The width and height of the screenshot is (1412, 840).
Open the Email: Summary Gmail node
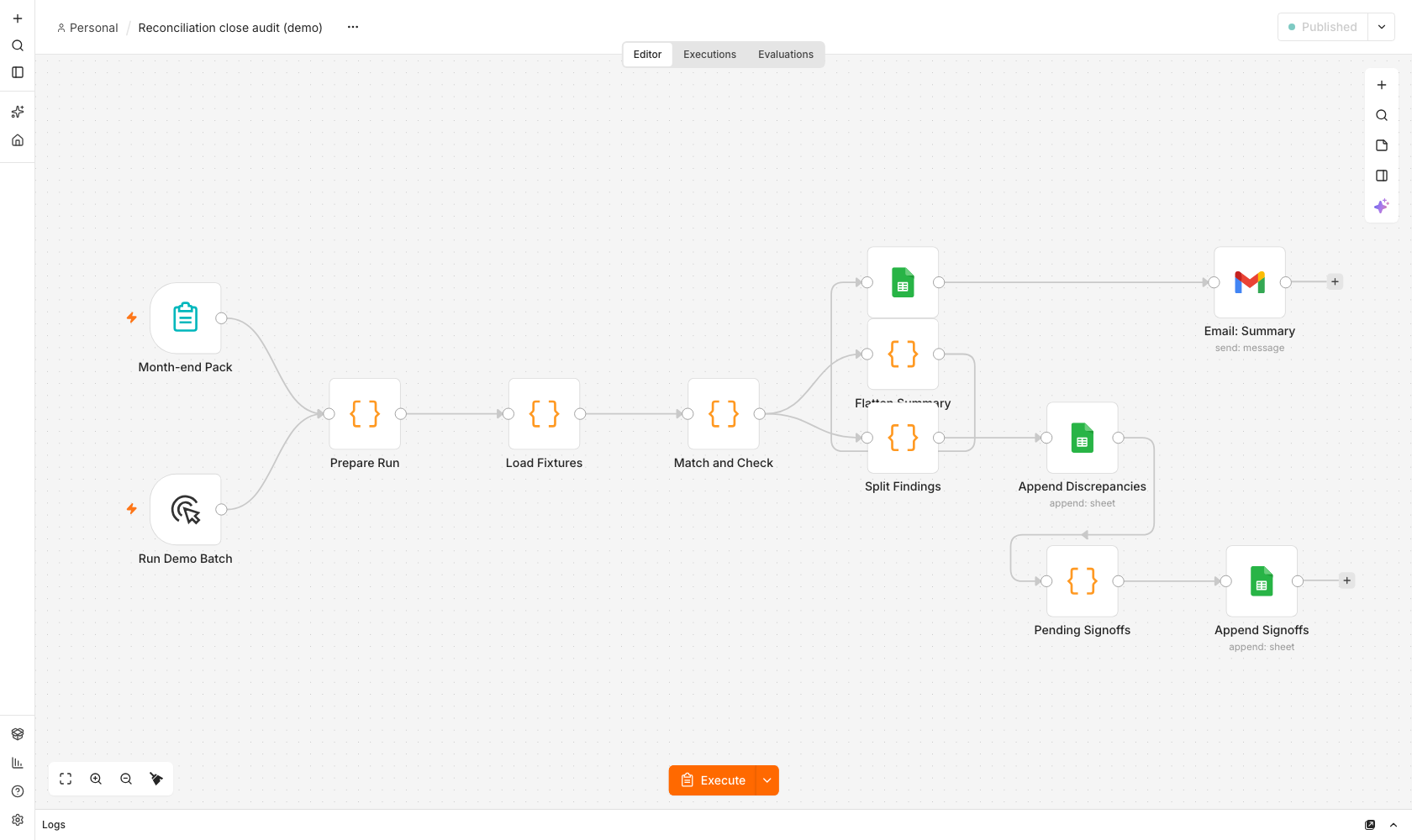coord(1250,282)
